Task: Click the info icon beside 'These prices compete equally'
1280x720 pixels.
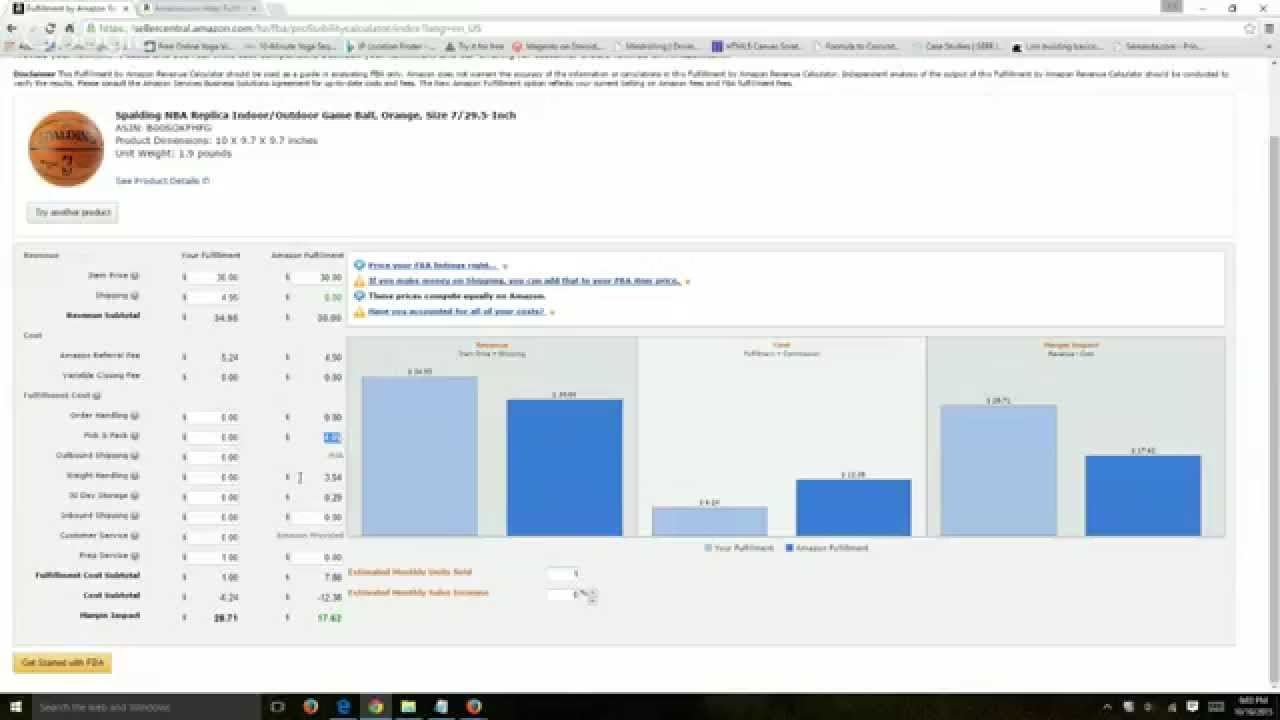Action: [x=359, y=297]
